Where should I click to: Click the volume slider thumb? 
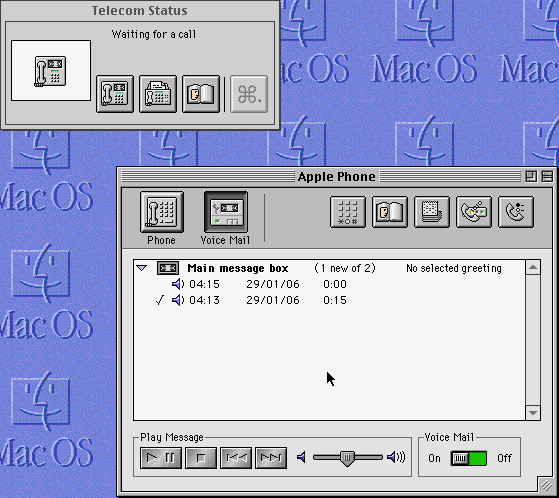click(347, 458)
